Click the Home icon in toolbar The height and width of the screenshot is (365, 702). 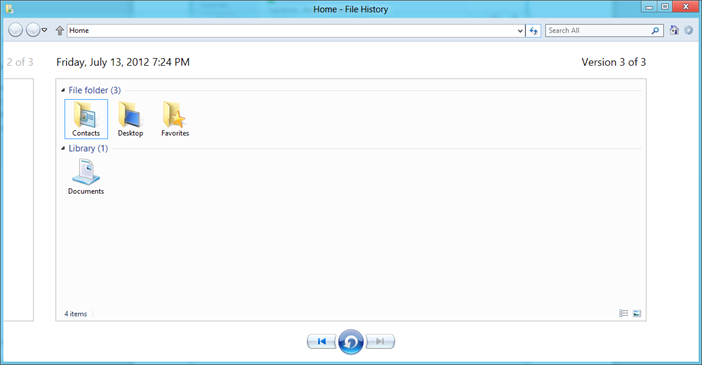pyautogui.click(x=674, y=30)
